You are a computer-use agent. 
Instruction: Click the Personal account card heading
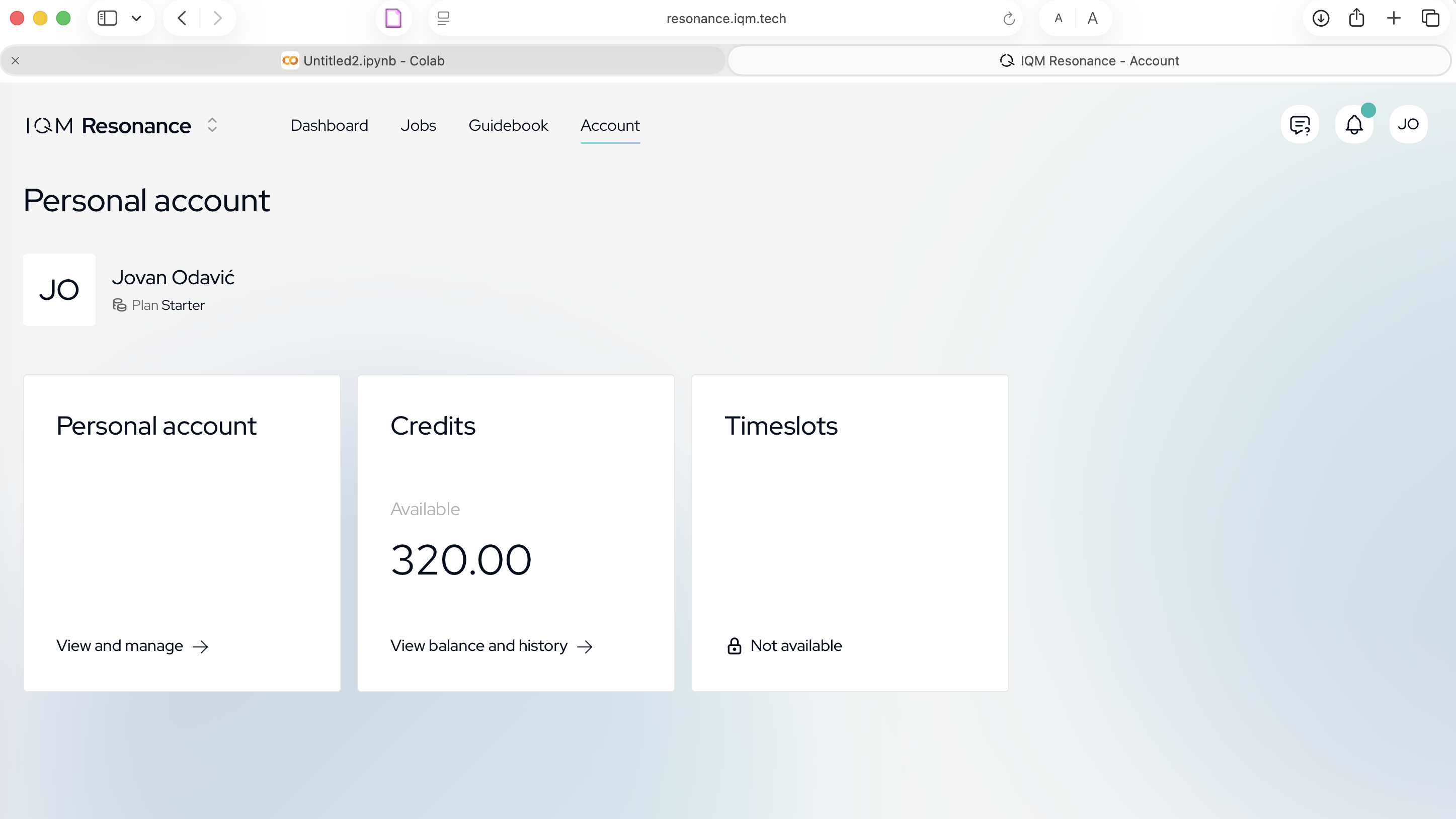156,426
